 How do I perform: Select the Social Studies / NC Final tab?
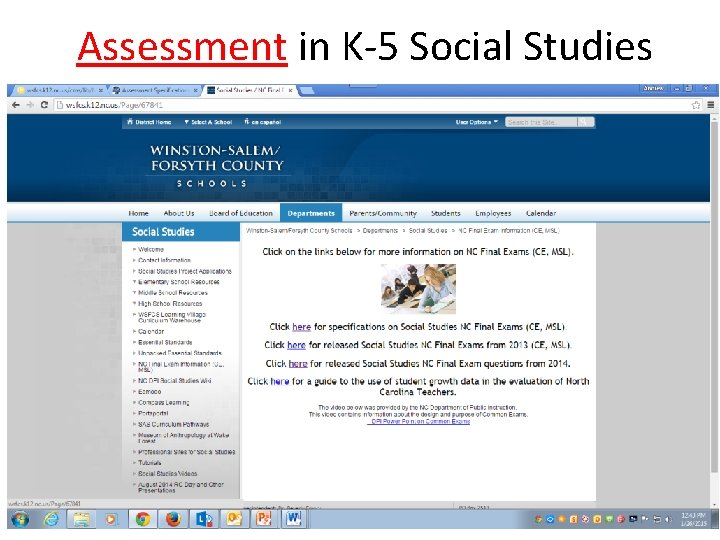point(250,90)
